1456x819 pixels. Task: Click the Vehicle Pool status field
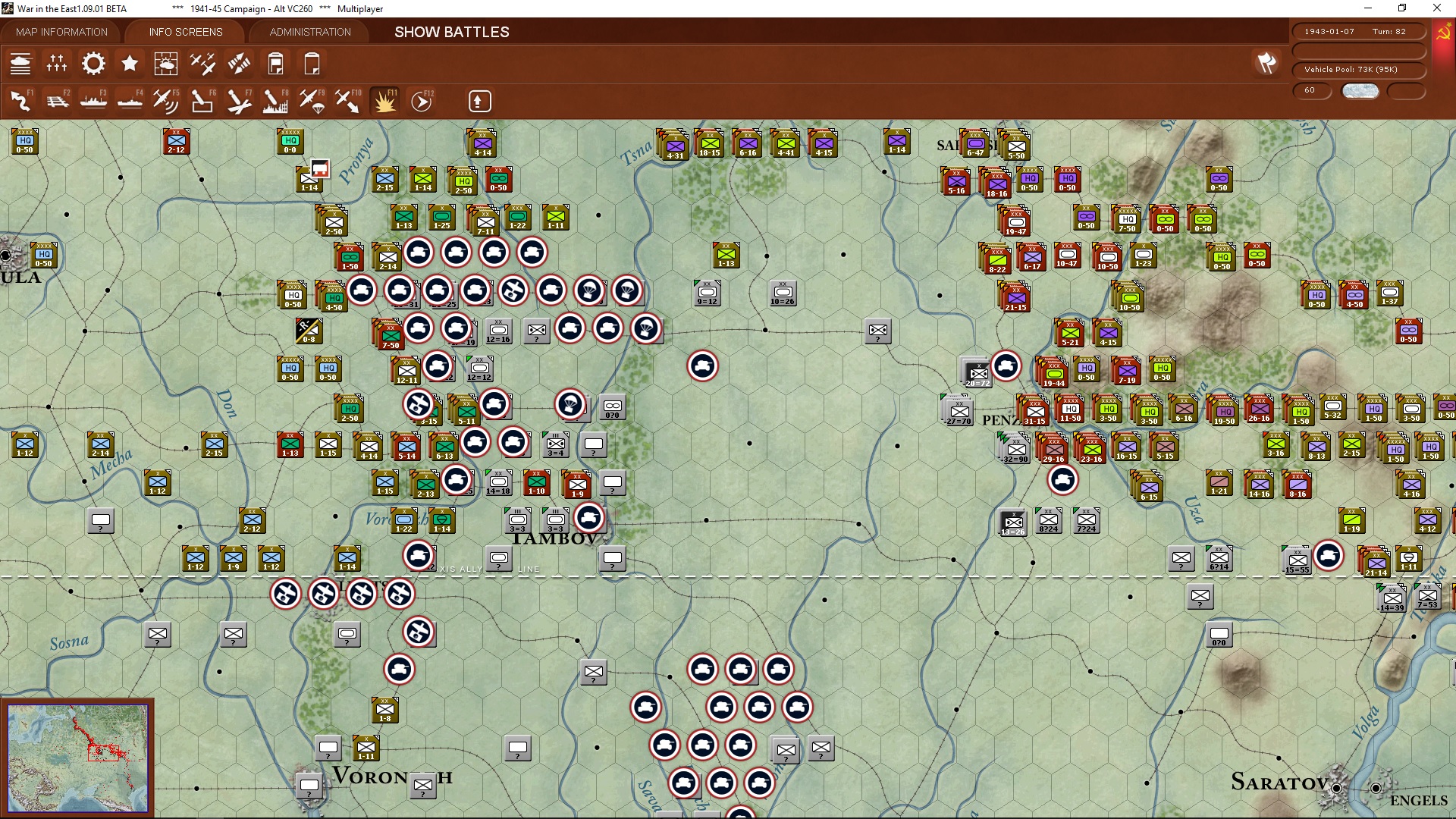click(1357, 70)
